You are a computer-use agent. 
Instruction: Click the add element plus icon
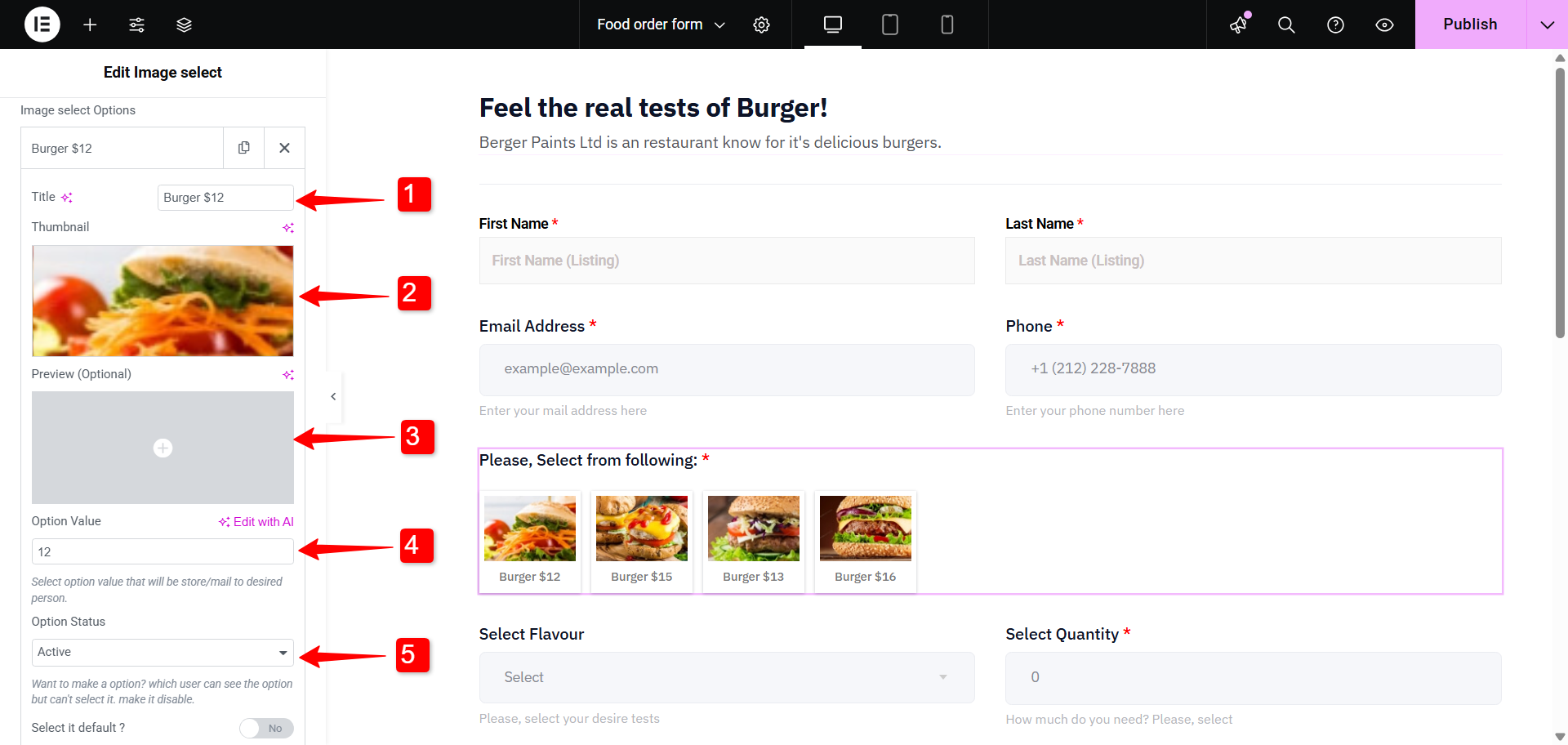90,25
